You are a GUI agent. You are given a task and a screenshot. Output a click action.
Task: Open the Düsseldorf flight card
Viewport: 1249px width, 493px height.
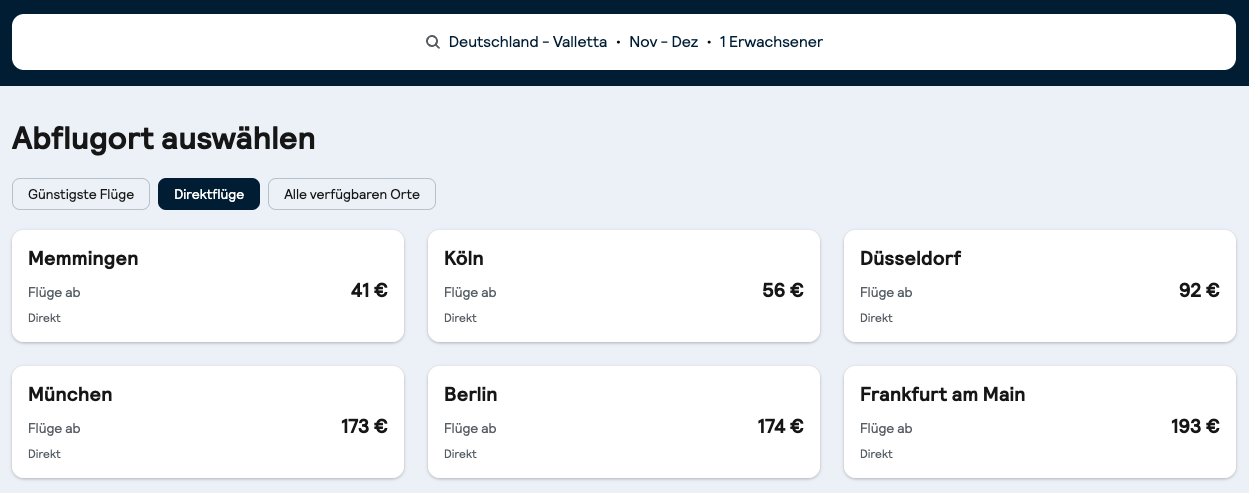(x=1039, y=286)
